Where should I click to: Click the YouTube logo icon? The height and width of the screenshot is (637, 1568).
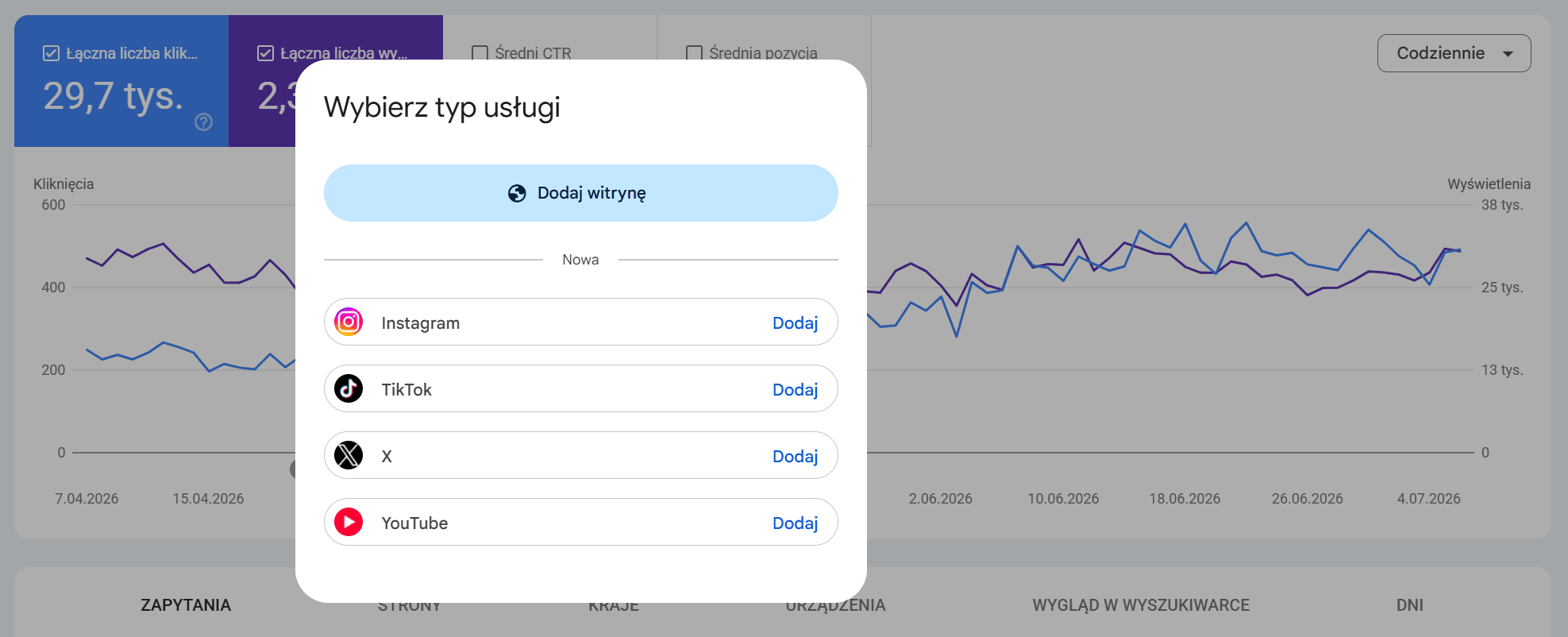pyautogui.click(x=349, y=522)
